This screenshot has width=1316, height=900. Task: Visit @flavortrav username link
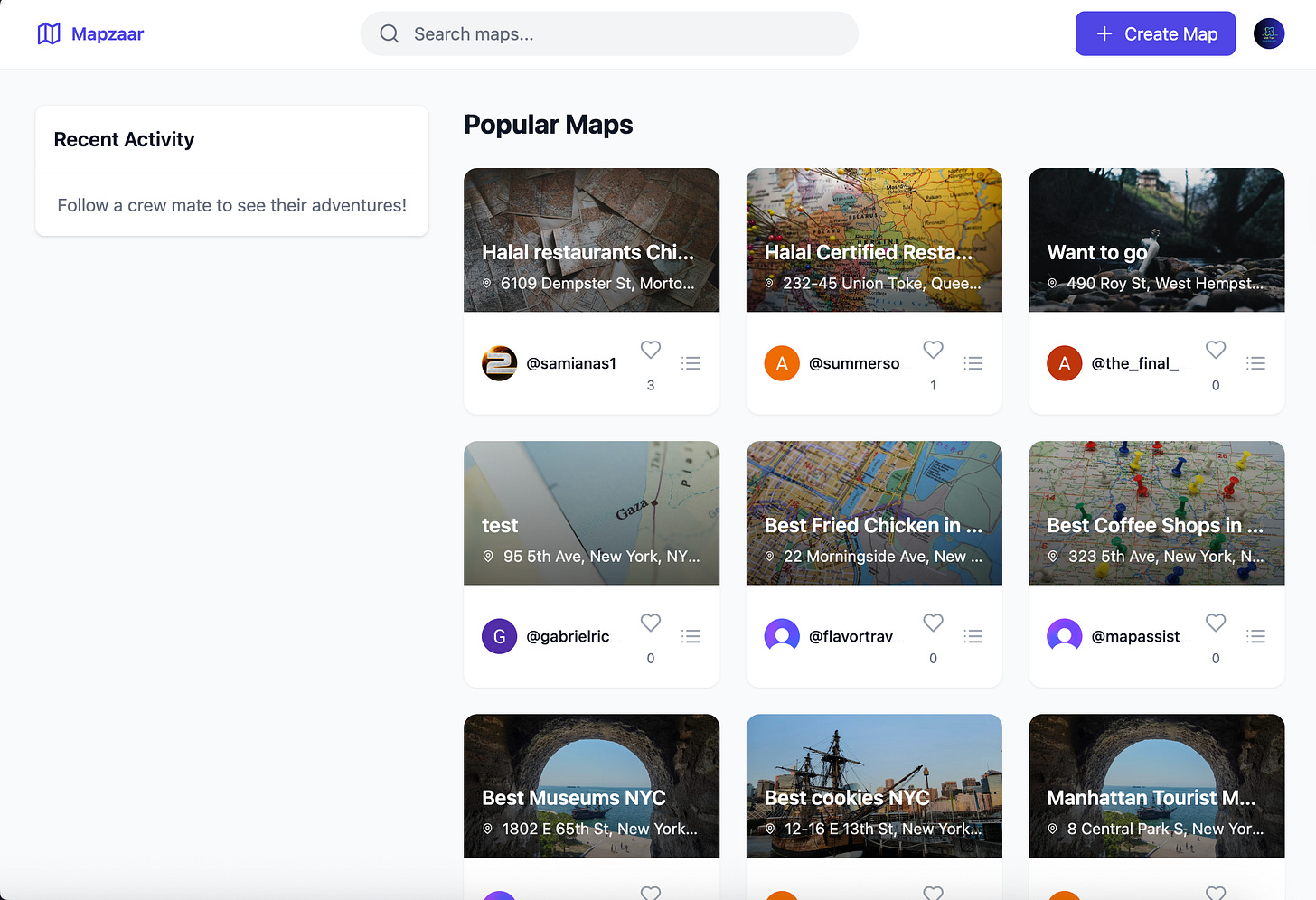click(x=851, y=636)
